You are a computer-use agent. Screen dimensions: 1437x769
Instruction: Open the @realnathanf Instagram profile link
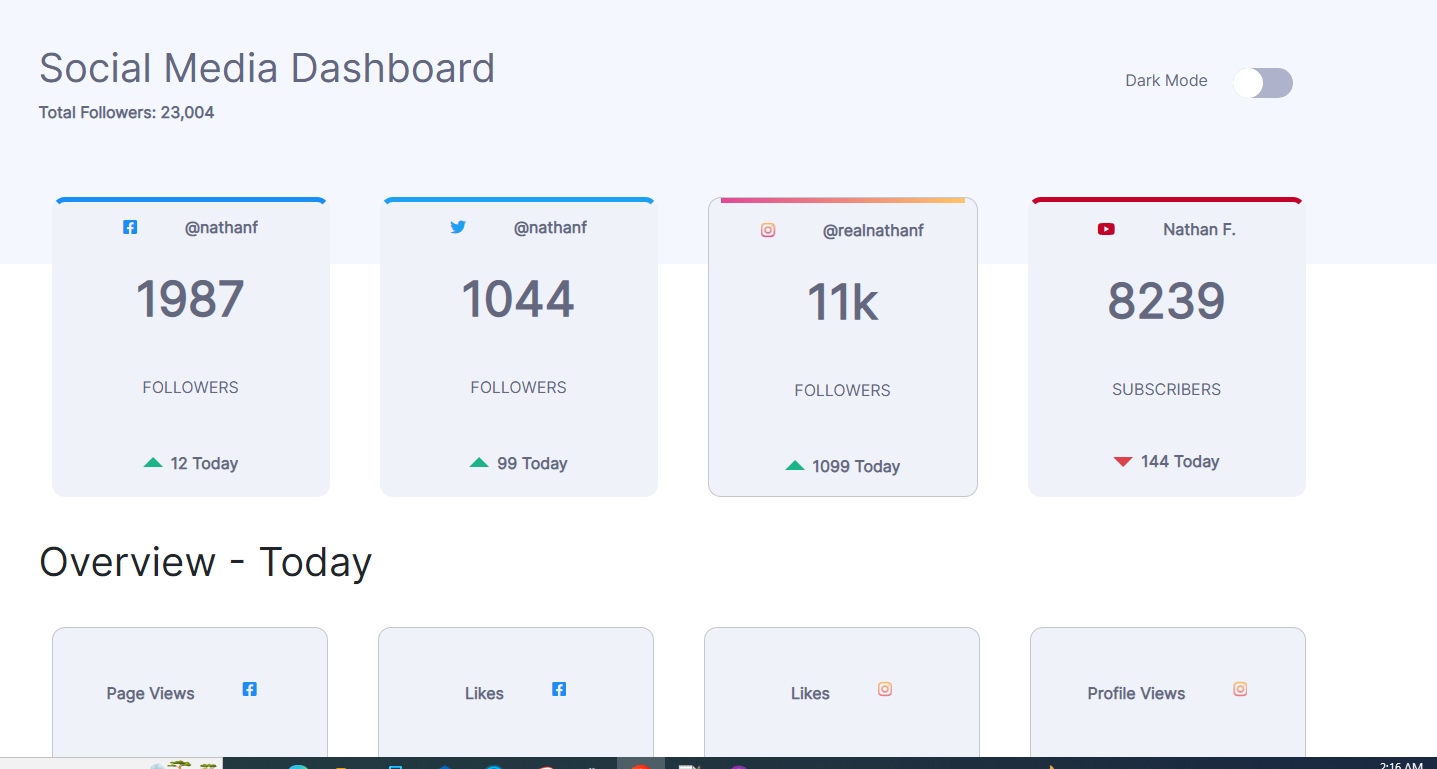(x=874, y=230)
